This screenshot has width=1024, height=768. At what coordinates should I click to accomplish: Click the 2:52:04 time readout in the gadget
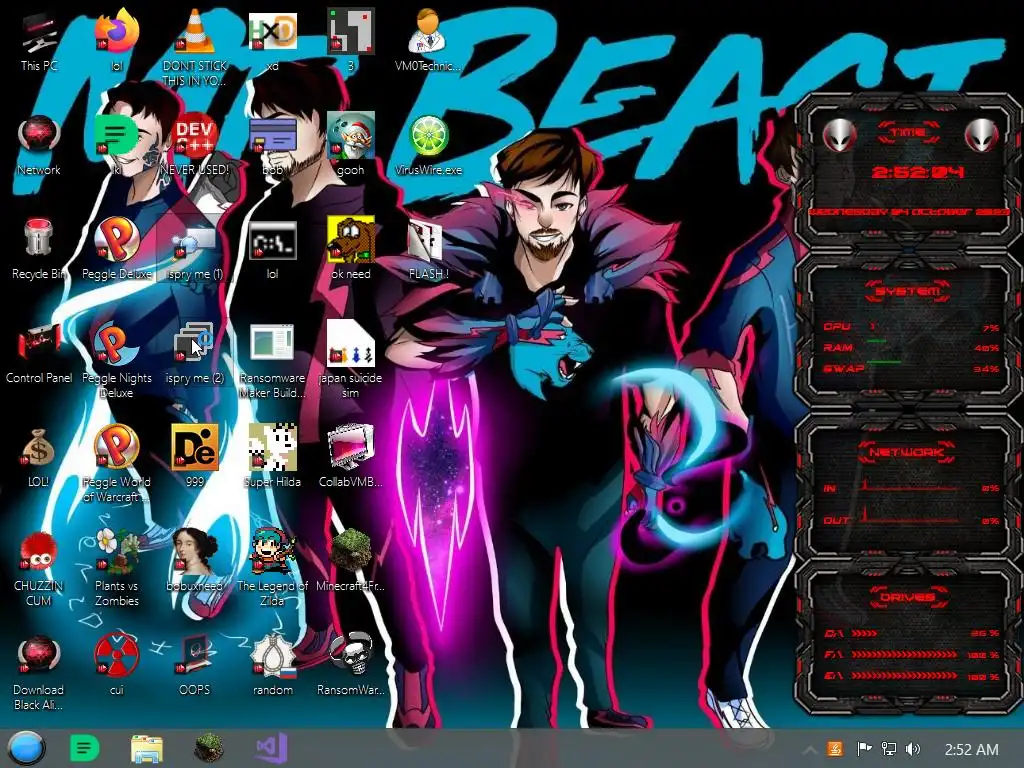pos(918,172)
